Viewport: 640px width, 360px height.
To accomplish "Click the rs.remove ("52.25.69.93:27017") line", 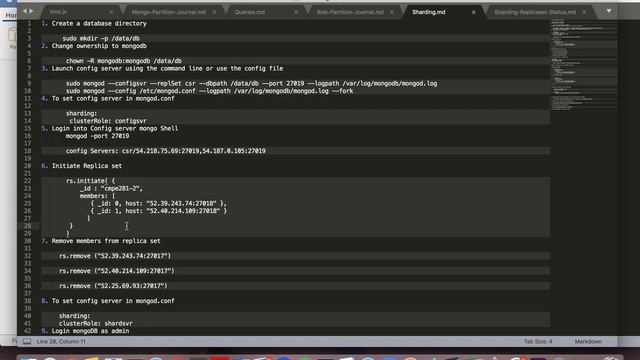I will pyautogui.click(x=113, y=286).
